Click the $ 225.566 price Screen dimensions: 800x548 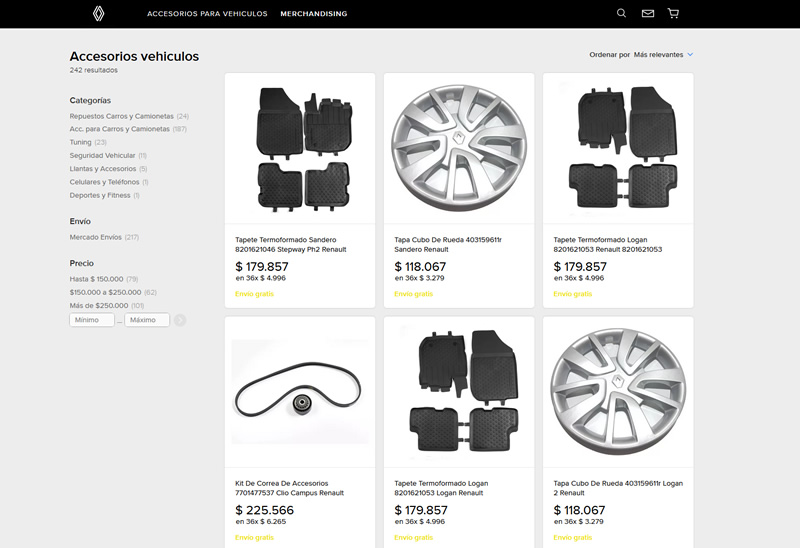point(264,510)
